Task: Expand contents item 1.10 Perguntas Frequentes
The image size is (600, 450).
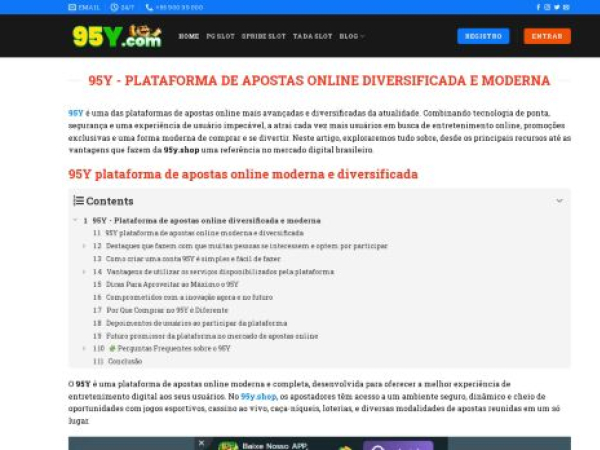Action: 84,348
